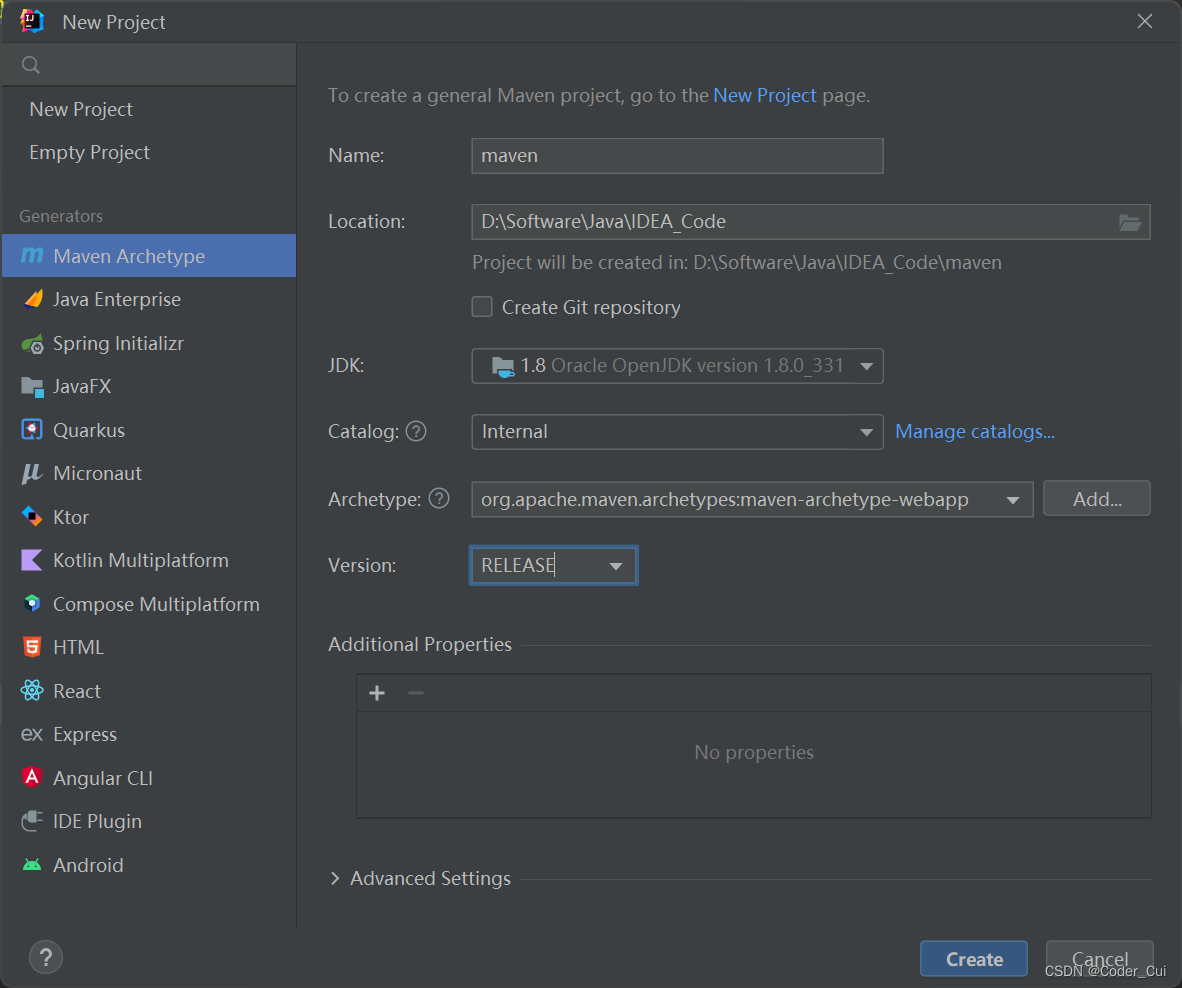The image size is (1182, 988).
Task: Select Compose Multiplatform label
Action: [x=156, y=604]
